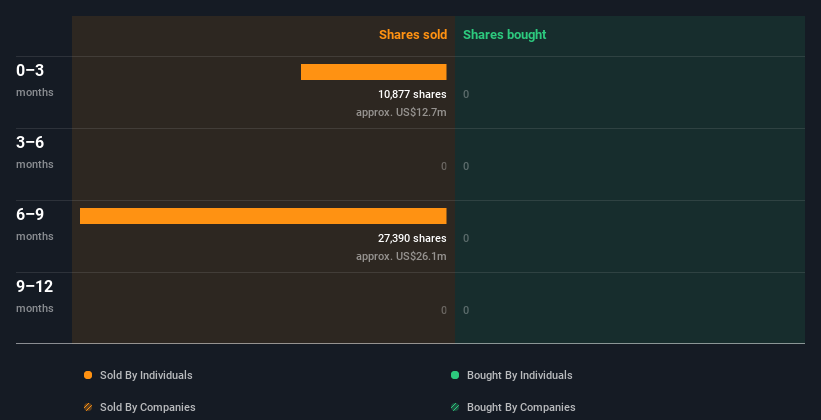This screenshot has height=420, width=821.
Task: Click the 'Bought By Individuals' green legend dot
Action: coord(455,375)
